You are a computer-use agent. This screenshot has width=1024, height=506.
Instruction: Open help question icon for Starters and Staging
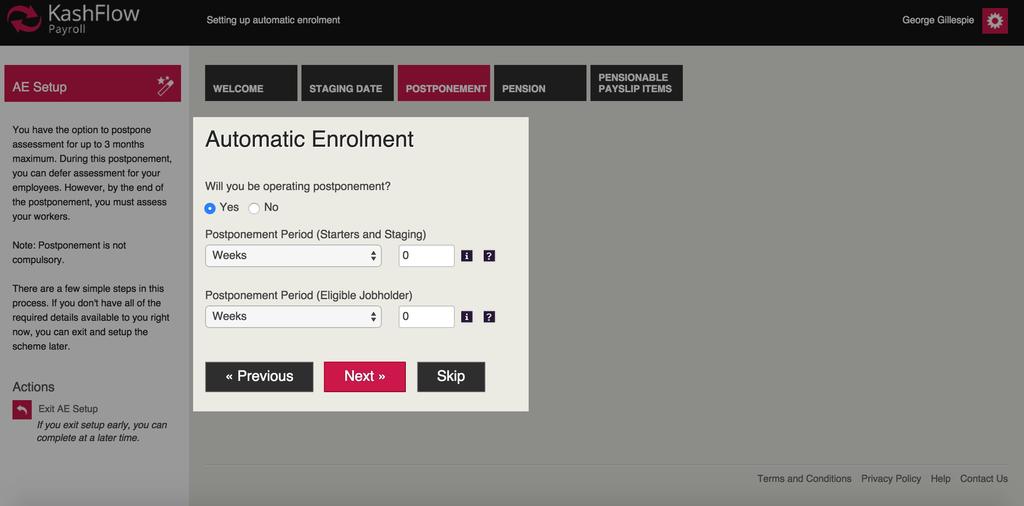(489, 256)
